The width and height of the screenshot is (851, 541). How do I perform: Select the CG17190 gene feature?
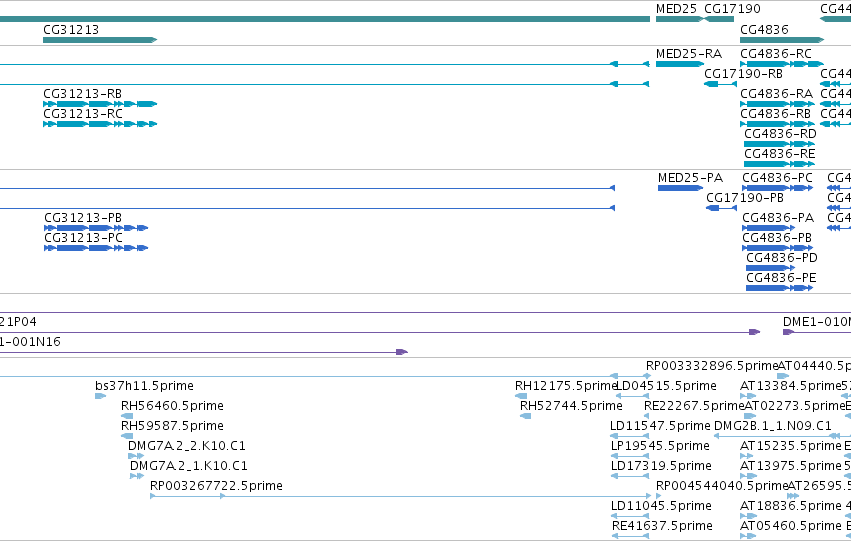[719, 19]
